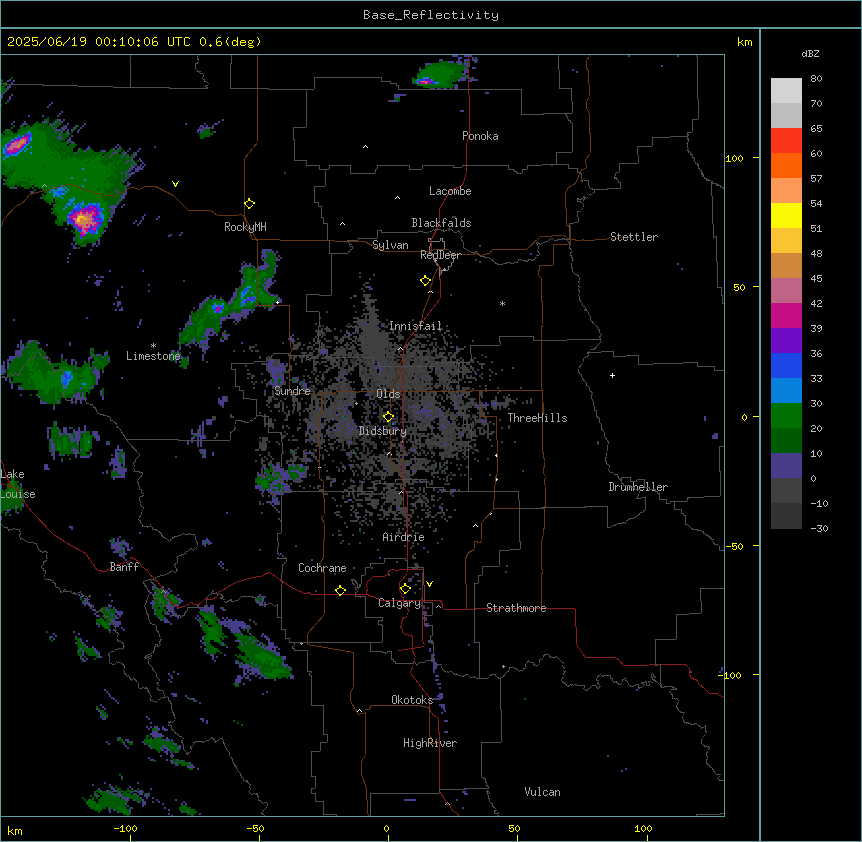Click the Sundre town label
The width and height of the screenshot is (862, 842).
tap(292, 391)
